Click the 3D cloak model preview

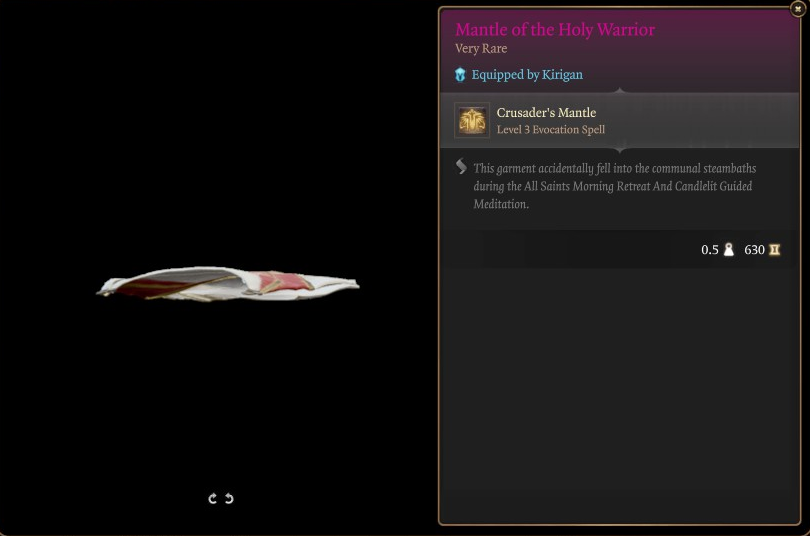(x=228, y=283)
